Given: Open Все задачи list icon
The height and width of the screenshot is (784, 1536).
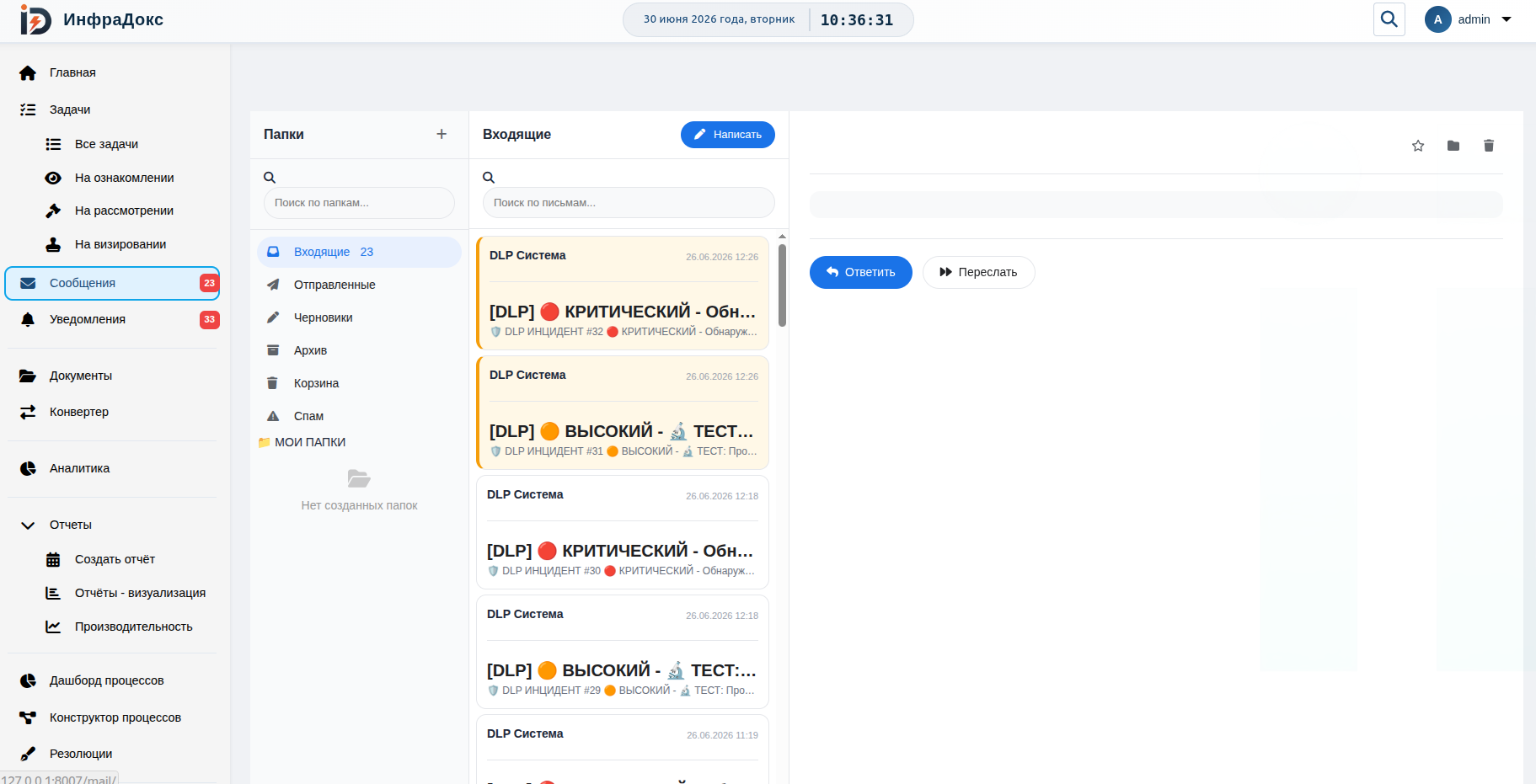Looking at the screenshot, I should tap(53, 144).
